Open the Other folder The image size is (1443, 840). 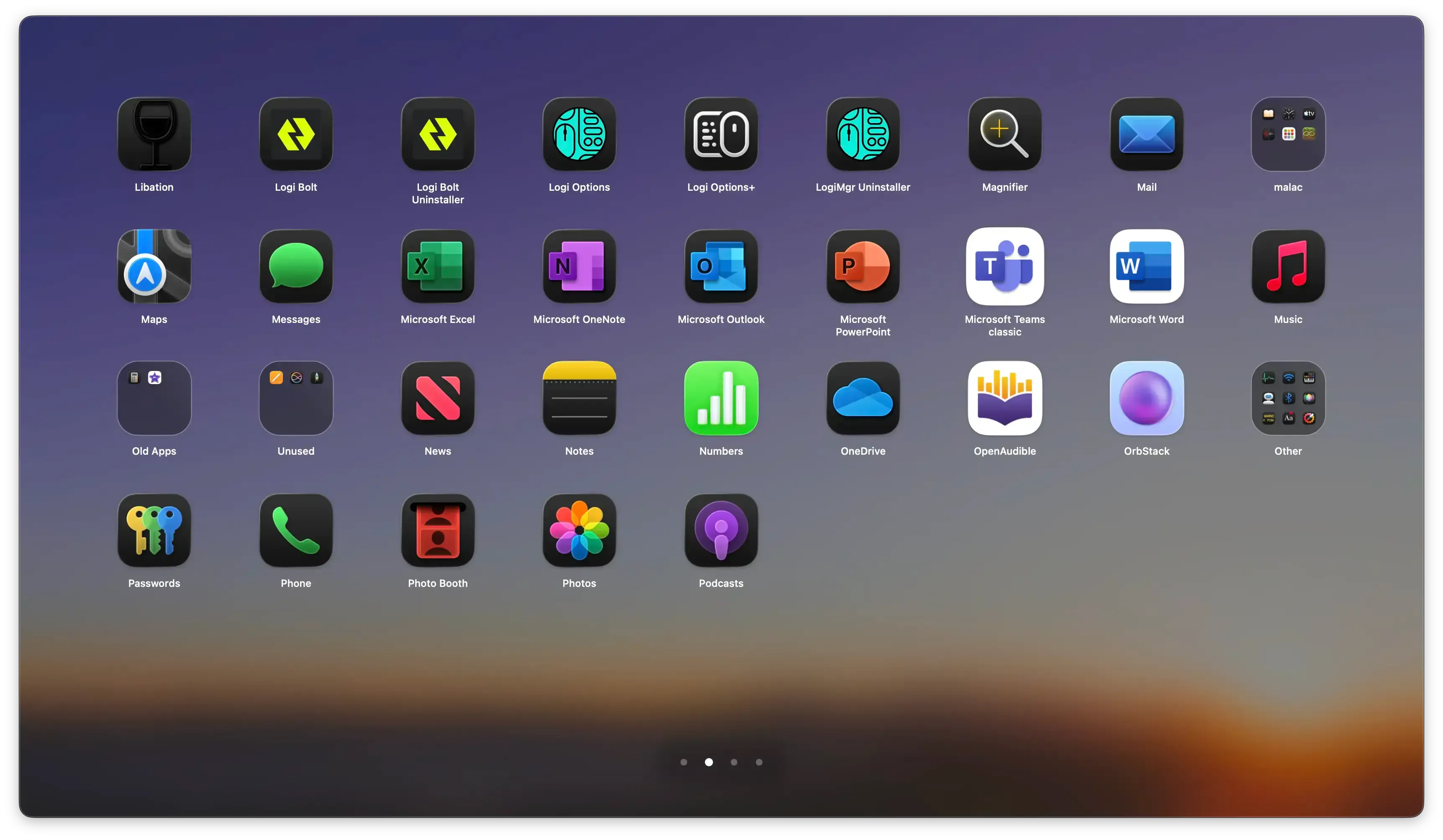click(1289, 398)
